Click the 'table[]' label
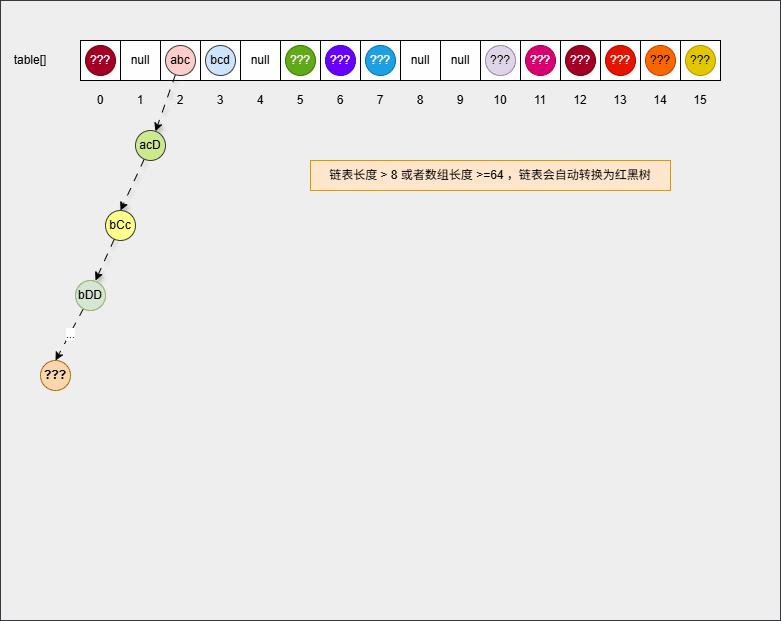 pos(30,60)
